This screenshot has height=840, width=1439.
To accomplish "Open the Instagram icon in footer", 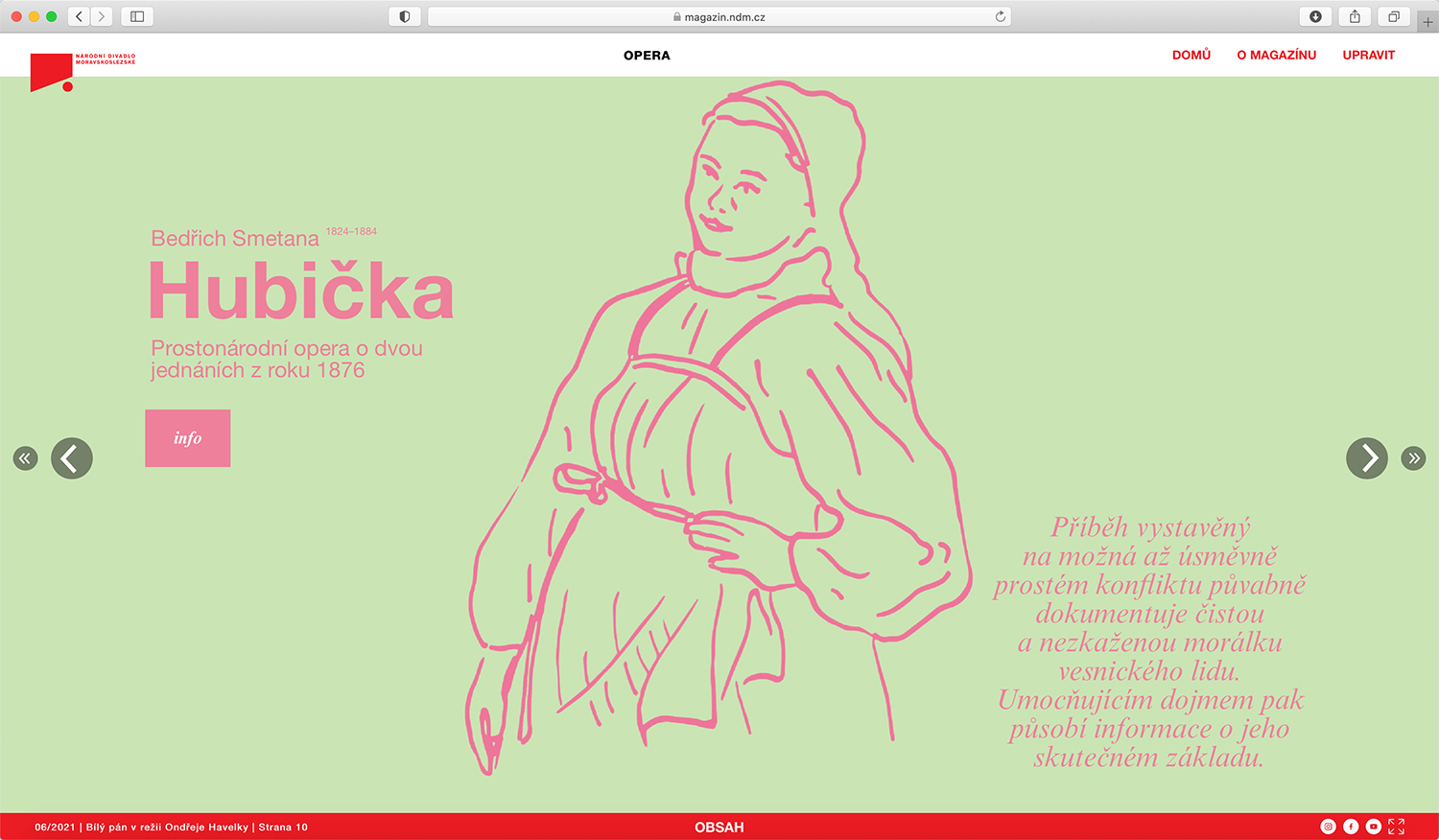I will pyautogui.click(x=1328, y=827).
